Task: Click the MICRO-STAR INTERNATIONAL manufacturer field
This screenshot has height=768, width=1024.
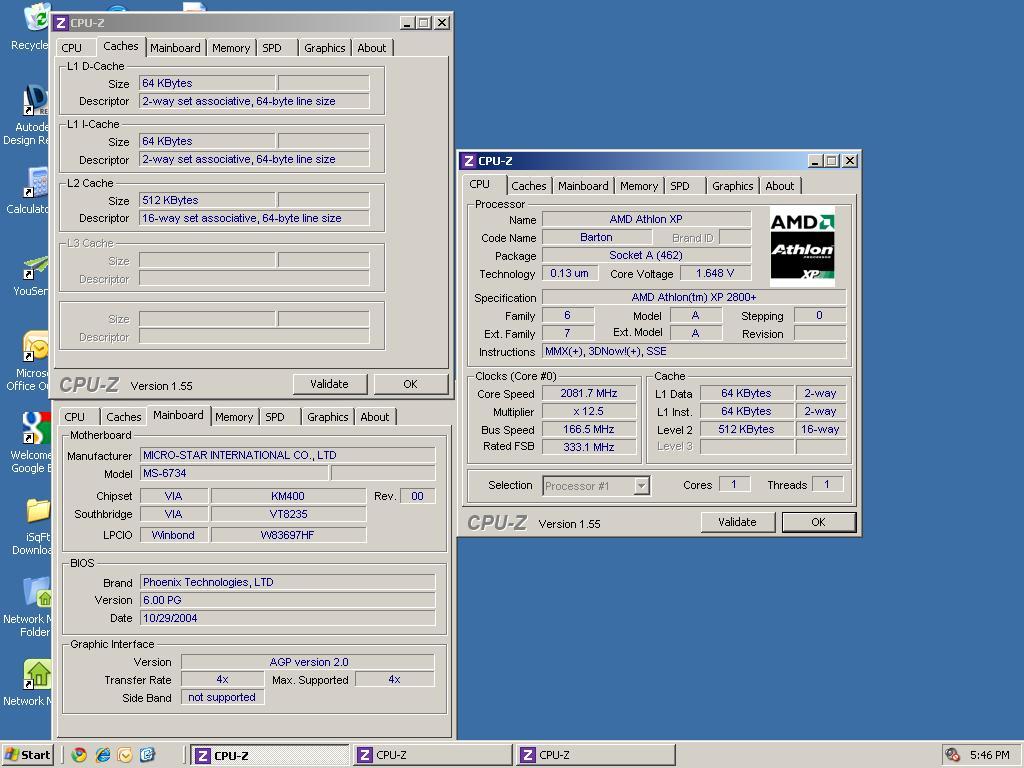Action: click(x=288, y=455)
